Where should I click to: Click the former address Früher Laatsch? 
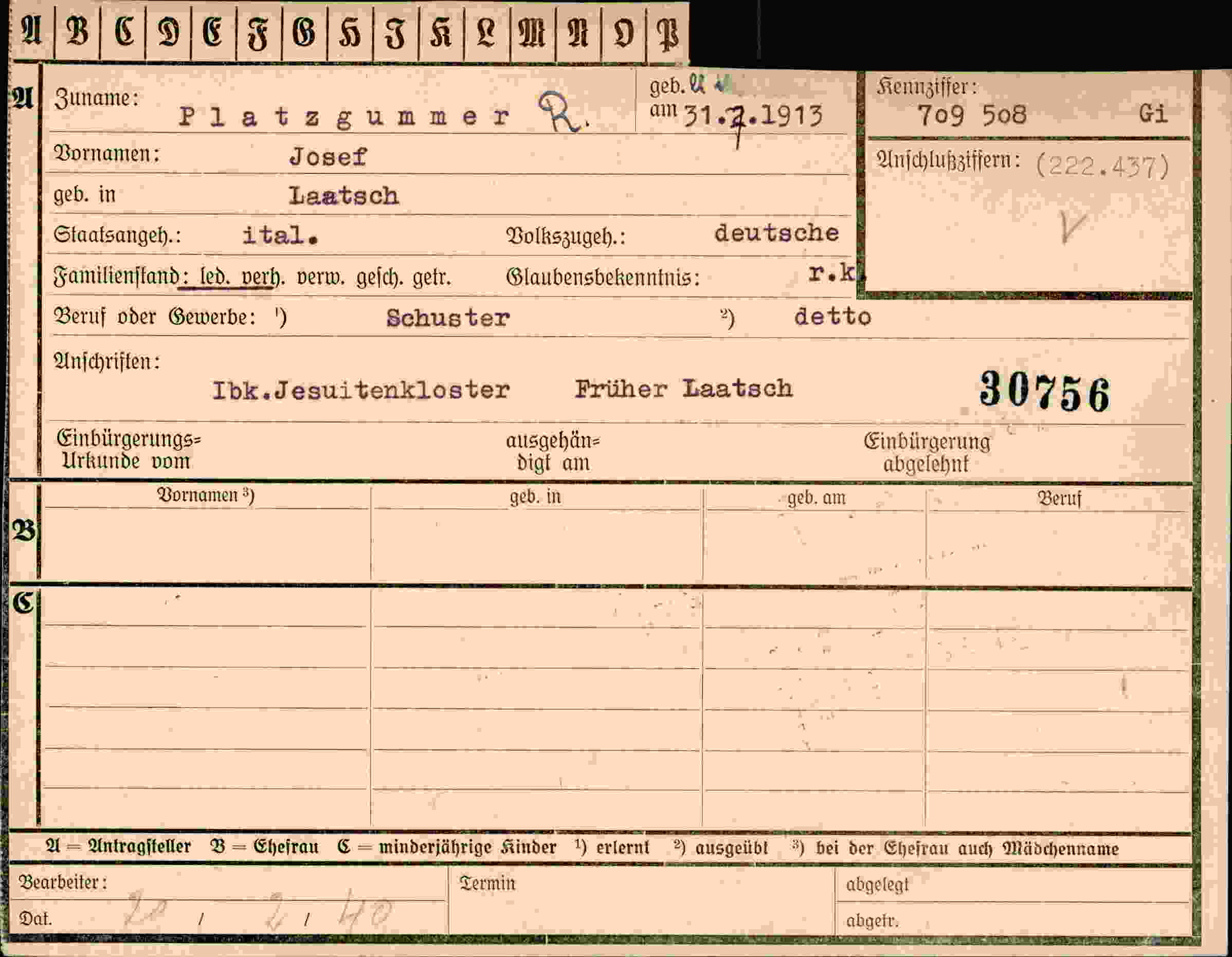coord(684,389)
